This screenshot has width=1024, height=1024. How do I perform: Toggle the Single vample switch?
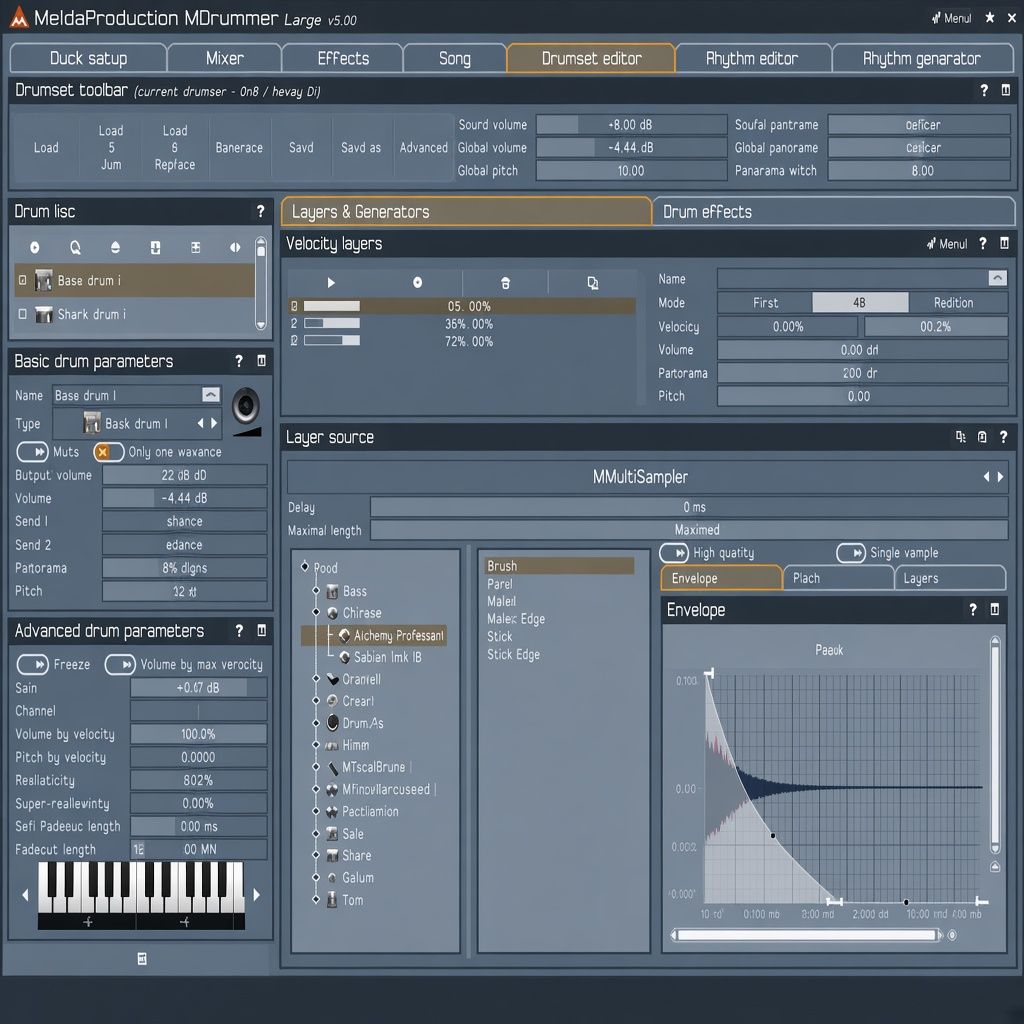(851, 553)
